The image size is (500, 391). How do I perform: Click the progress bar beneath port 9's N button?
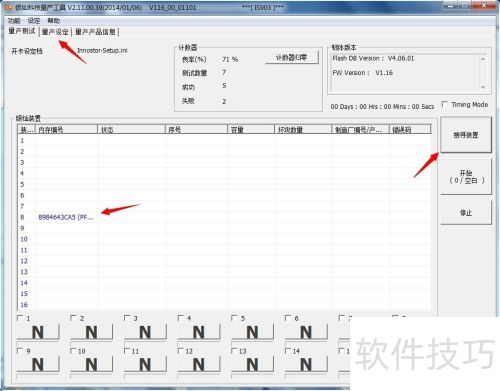(38, 376)
